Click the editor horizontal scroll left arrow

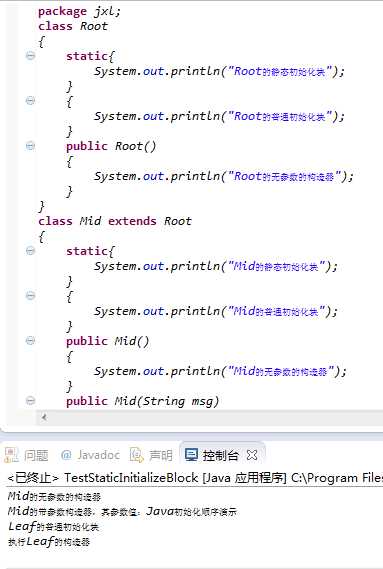44,417
